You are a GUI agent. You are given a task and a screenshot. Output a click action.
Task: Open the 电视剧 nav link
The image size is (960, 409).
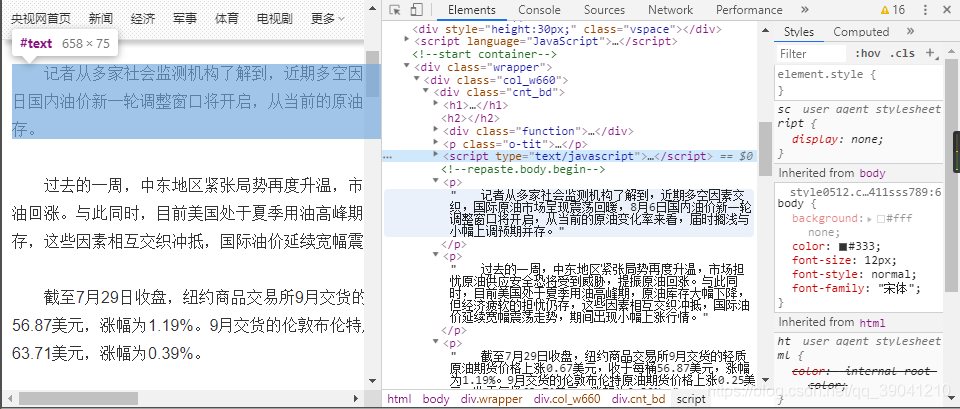click(x=274, y=19)
